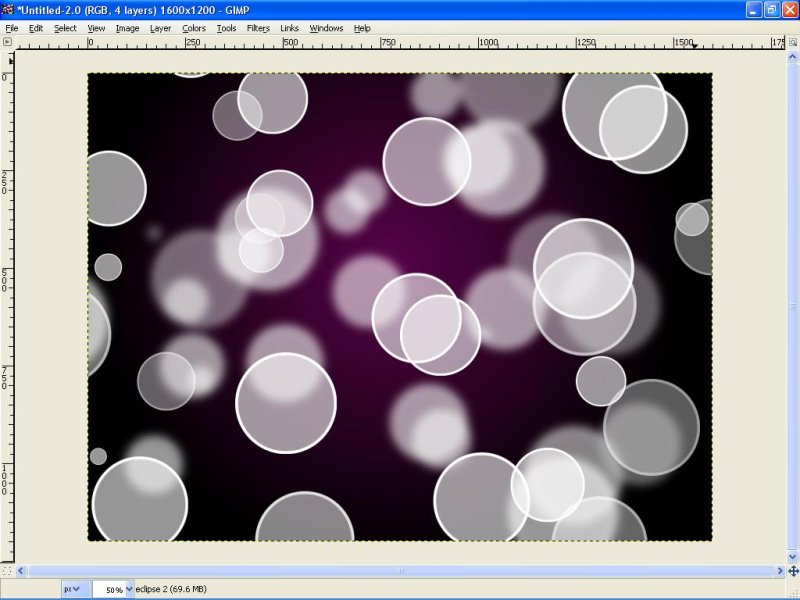Click the window resize grip at bottom-right corner
Screen dimensions: 800x600
[793, 593]
